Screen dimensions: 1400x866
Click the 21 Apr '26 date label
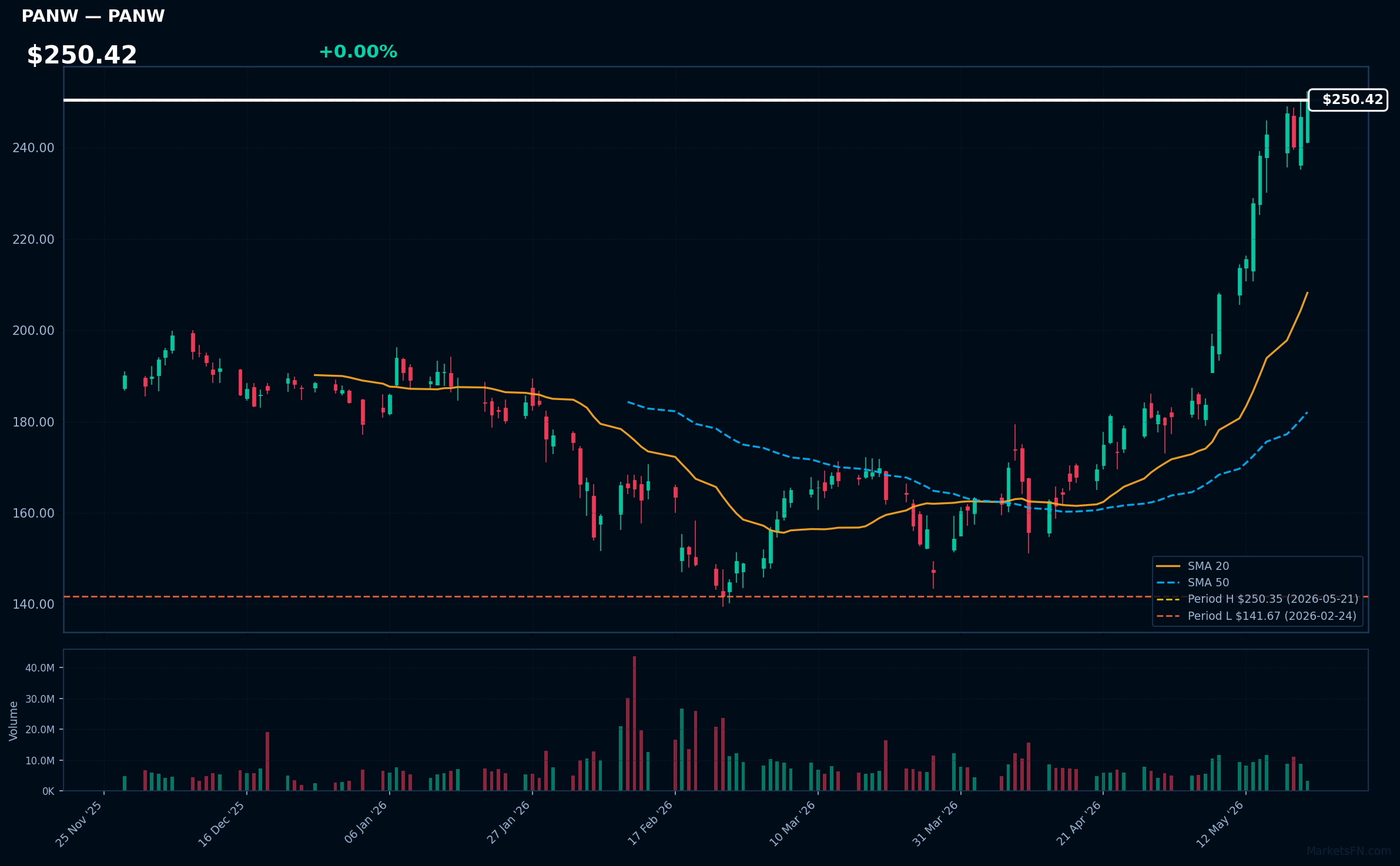coord(1079,823)
